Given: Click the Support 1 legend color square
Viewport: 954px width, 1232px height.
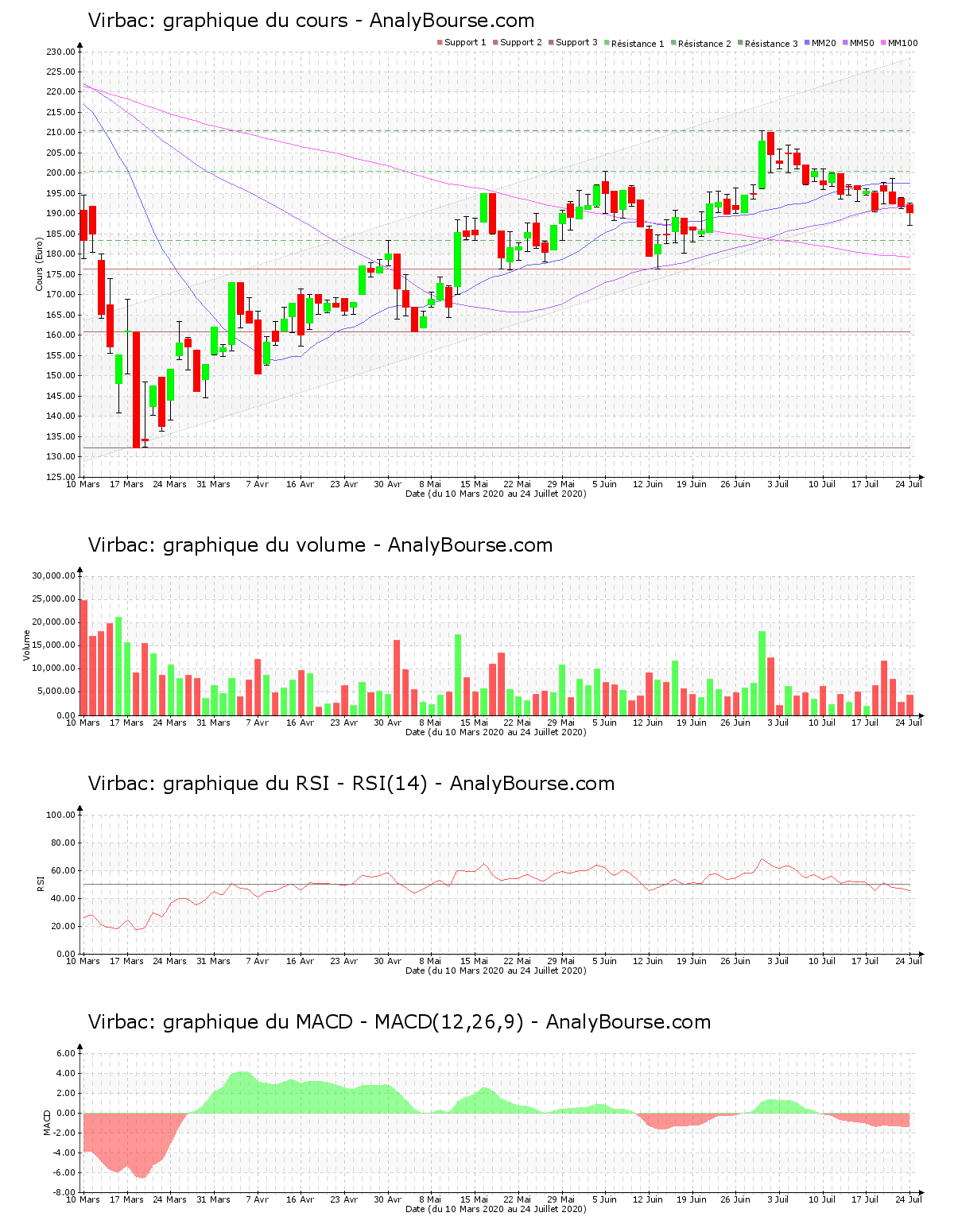Looking at the screenshot, I should [440, 42].
